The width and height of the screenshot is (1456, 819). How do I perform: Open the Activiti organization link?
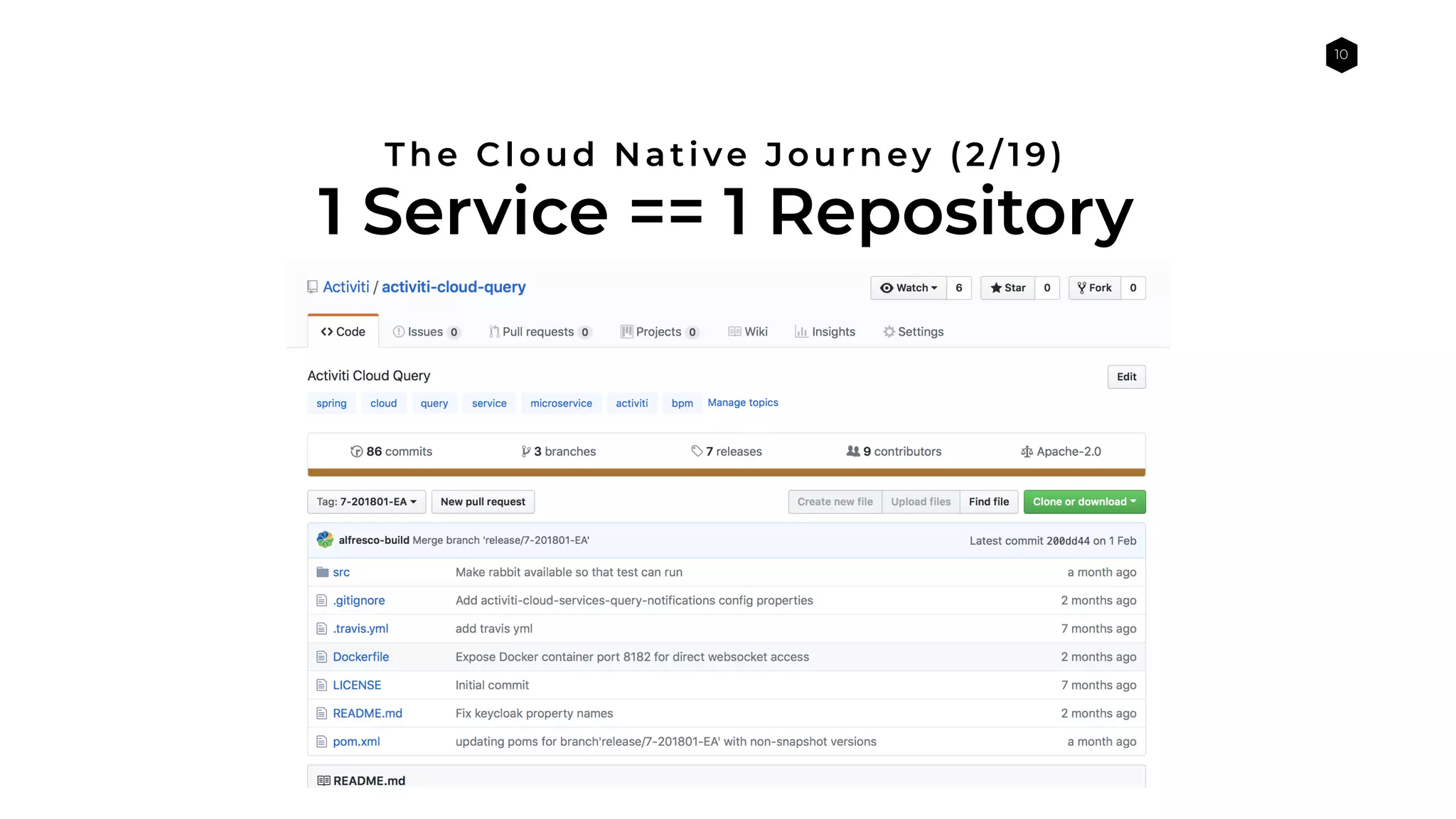pyautogui.click(x=346, y=287)
